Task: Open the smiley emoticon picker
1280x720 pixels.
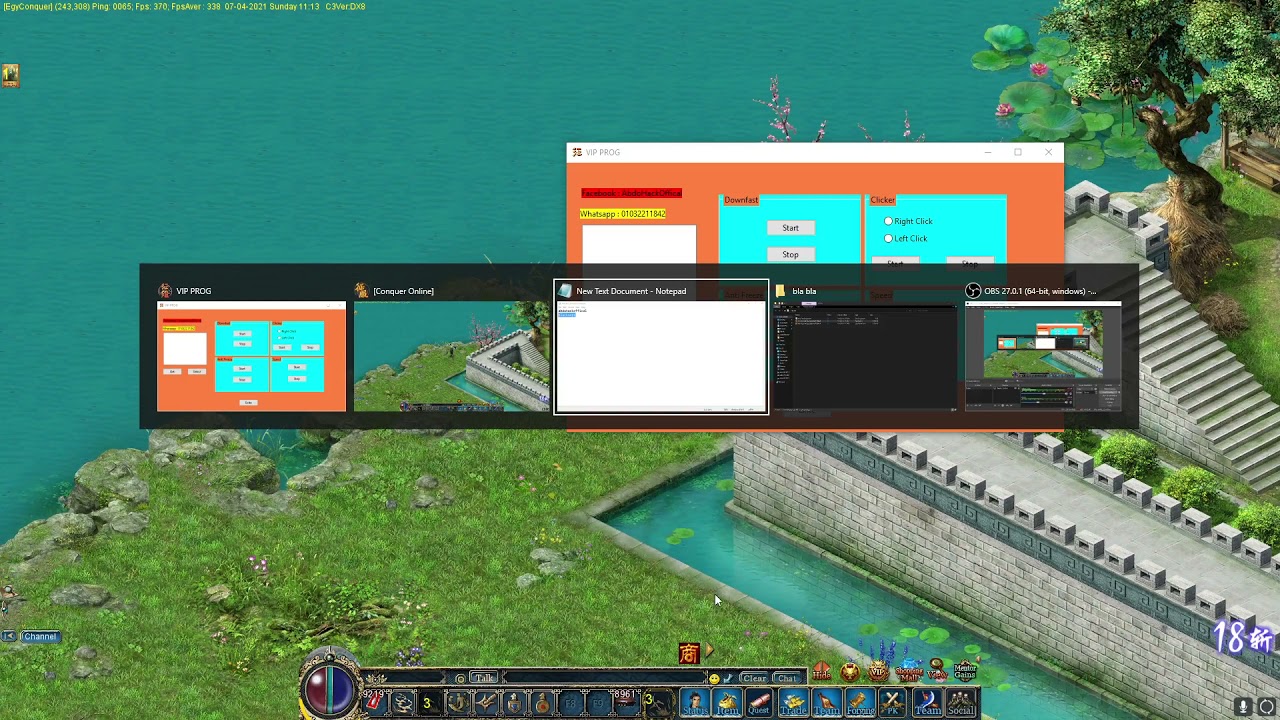Action: click(x=714, y=679)
